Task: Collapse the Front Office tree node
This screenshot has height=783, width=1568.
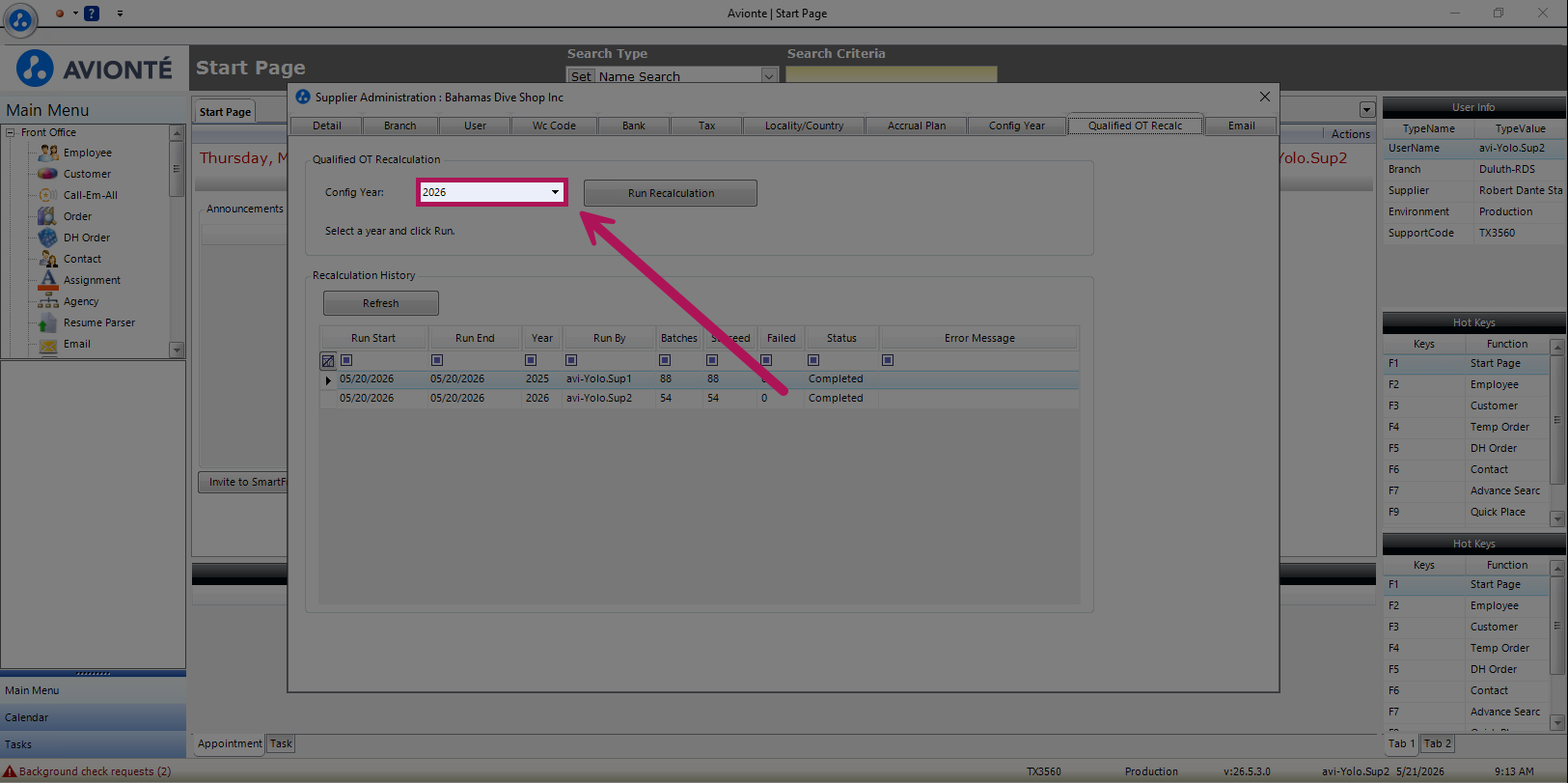Action: pos(11,132)
